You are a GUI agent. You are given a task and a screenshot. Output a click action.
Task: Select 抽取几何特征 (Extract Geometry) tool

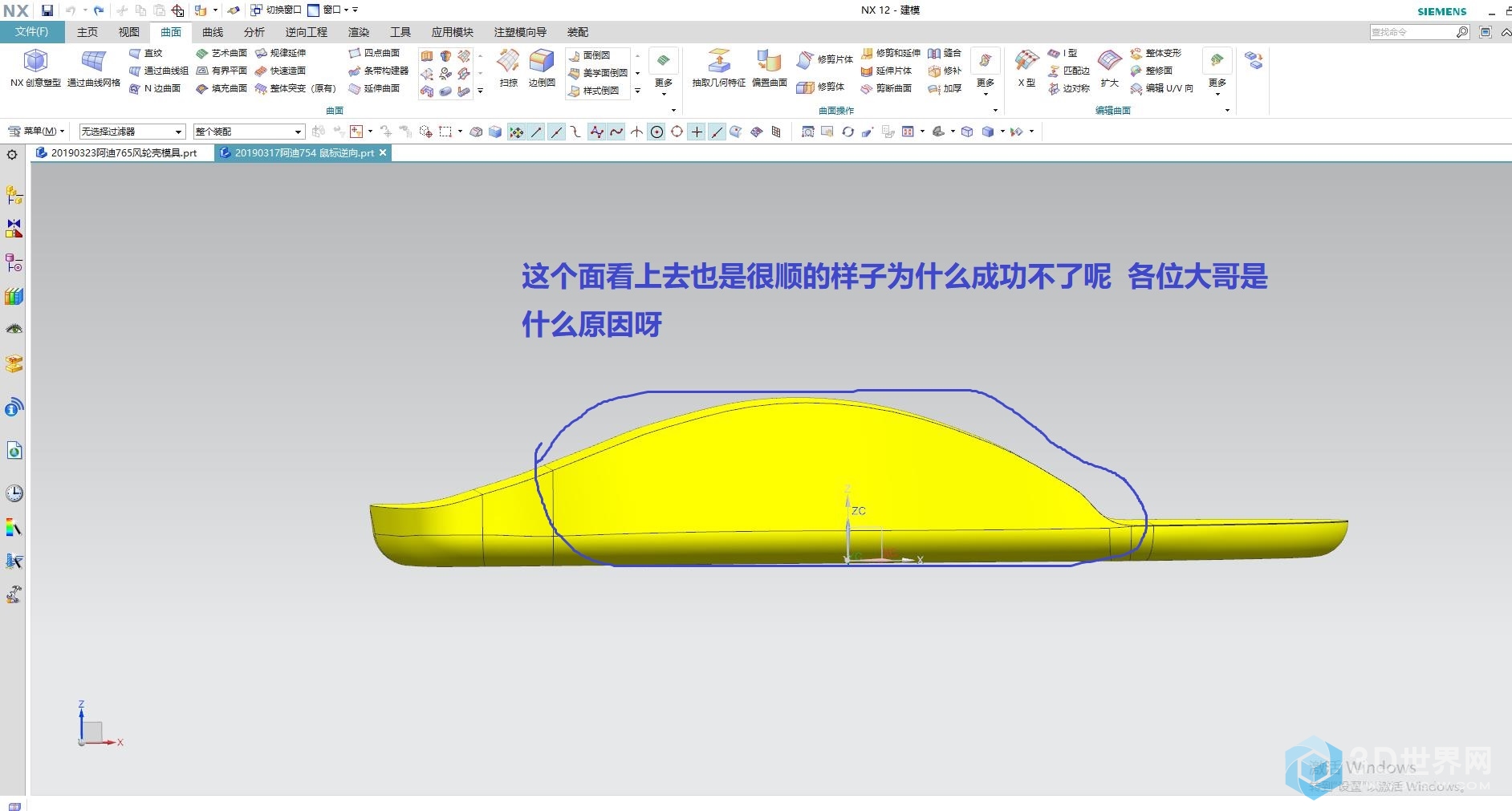coord(718,68)
